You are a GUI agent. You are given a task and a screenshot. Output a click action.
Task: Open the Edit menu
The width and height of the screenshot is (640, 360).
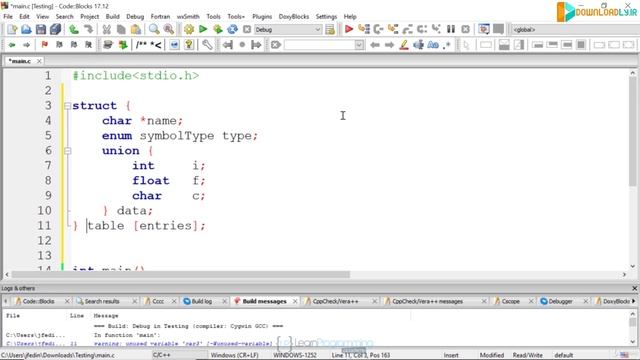tap(24, 16)
